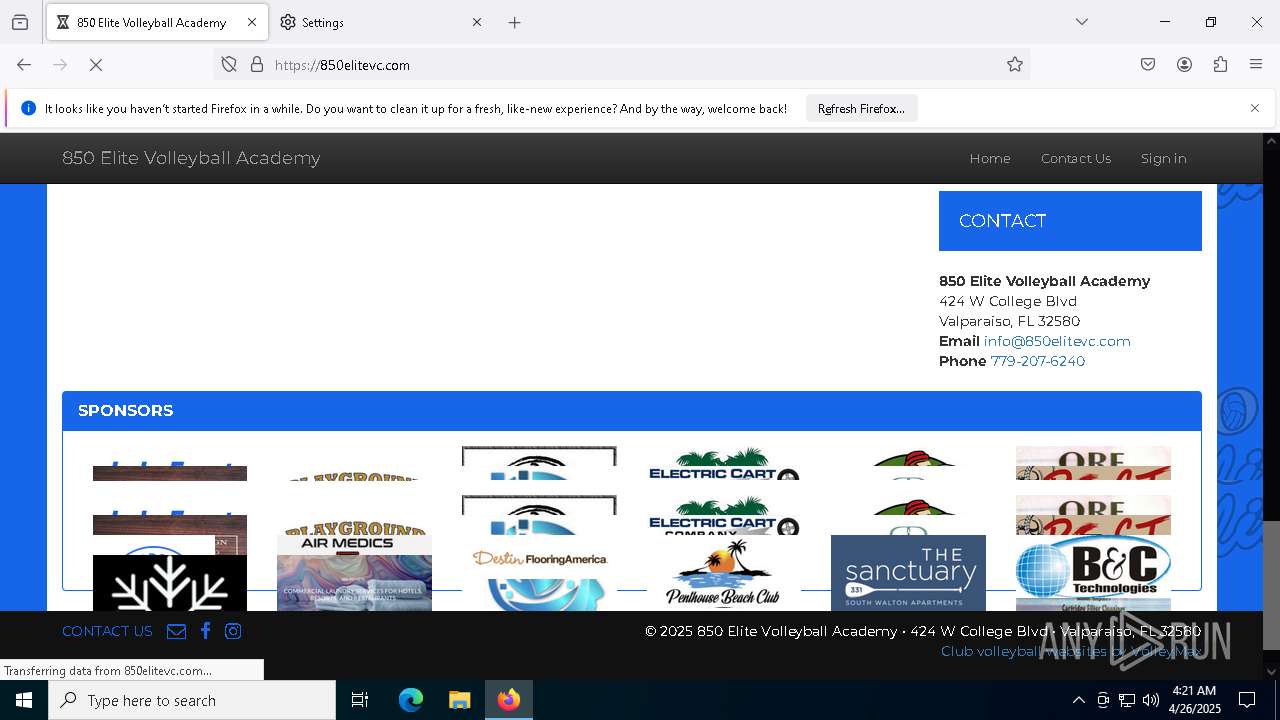Switch to 850 Elite Volleyball Academy tab
Image resolution: width=1280 pixels, height=720 pixels.
tap(158, 22)
